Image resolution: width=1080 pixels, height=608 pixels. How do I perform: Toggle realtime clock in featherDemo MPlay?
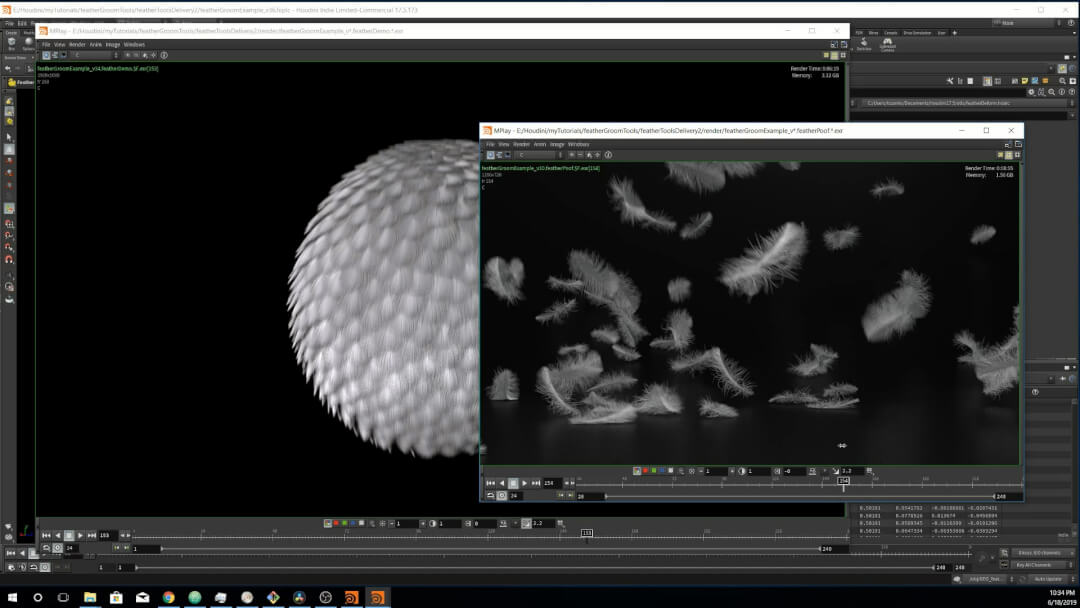tap(58, 548)
